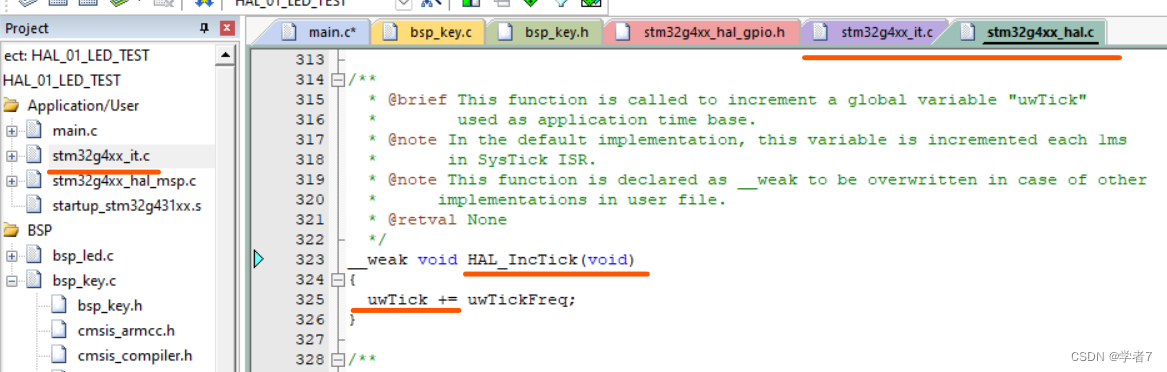Expand stm32g4xx_hal_msp.c tree node

(x=12, y=181)
